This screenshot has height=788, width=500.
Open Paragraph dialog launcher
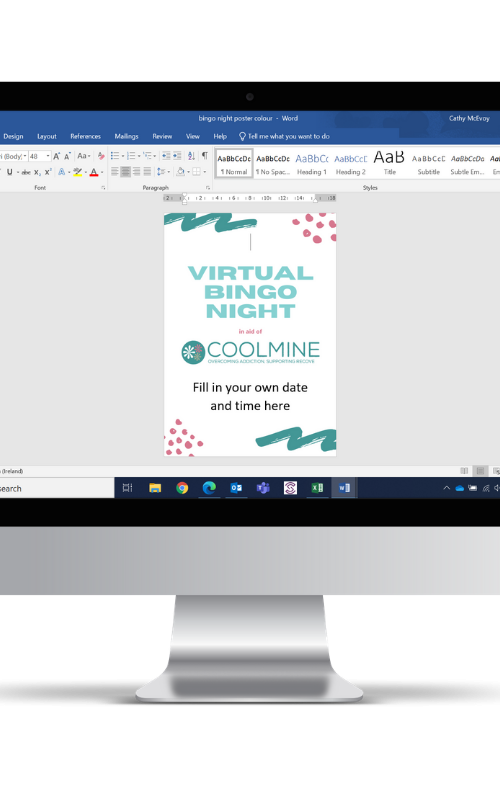(x=208, y=187)
